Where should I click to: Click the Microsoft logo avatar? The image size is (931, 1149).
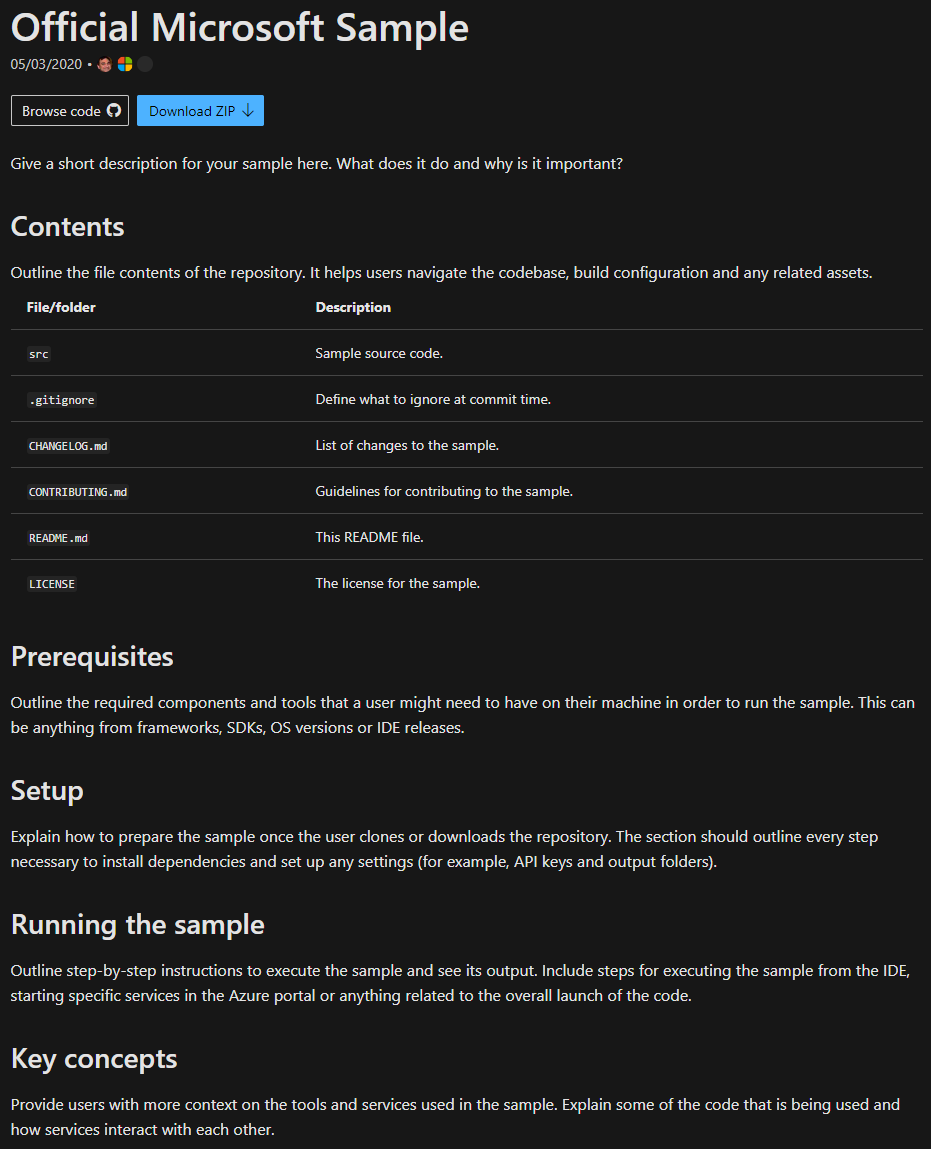124,64
